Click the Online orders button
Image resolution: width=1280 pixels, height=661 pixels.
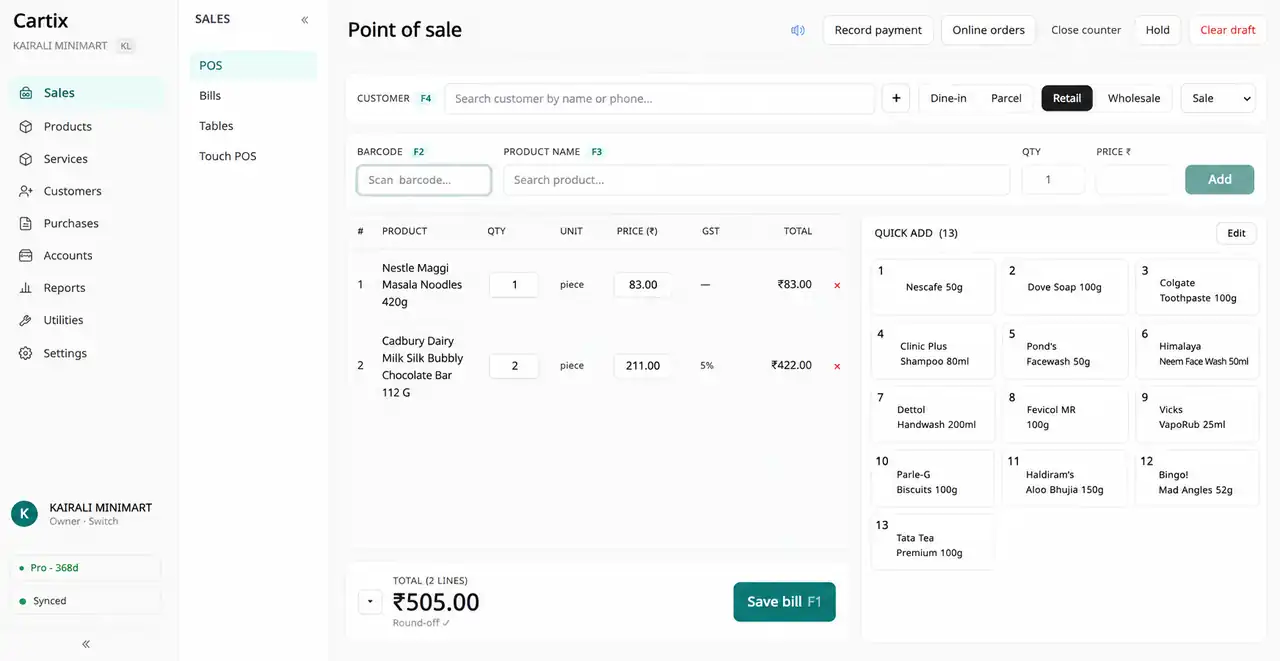click(988, 30)
